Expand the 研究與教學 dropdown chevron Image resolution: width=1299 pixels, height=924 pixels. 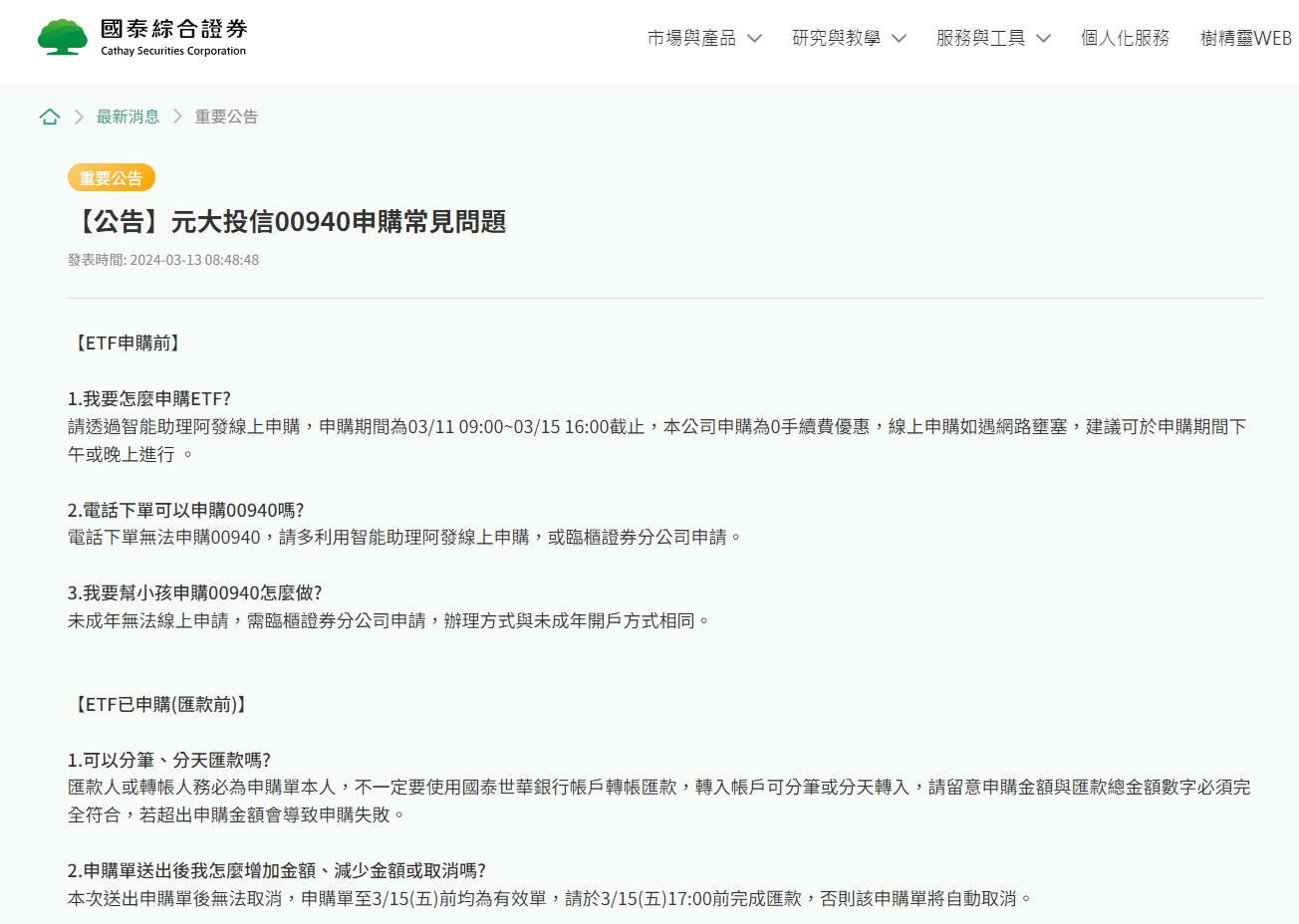coord(899,39)
